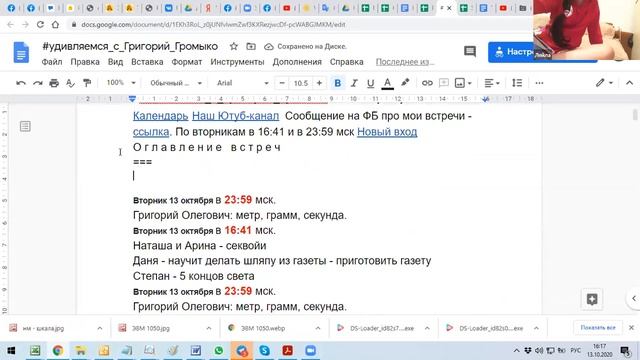Open the Формат menu

tap(187, 62)
